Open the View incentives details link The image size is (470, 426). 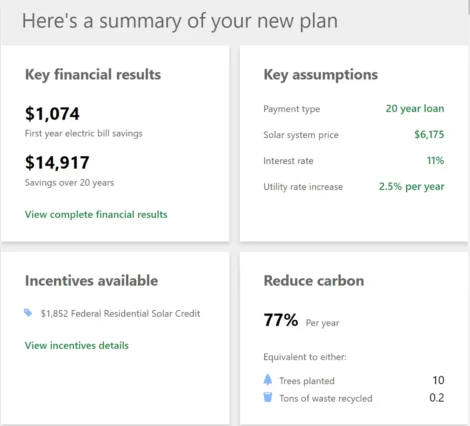click(x=77, y=345)
